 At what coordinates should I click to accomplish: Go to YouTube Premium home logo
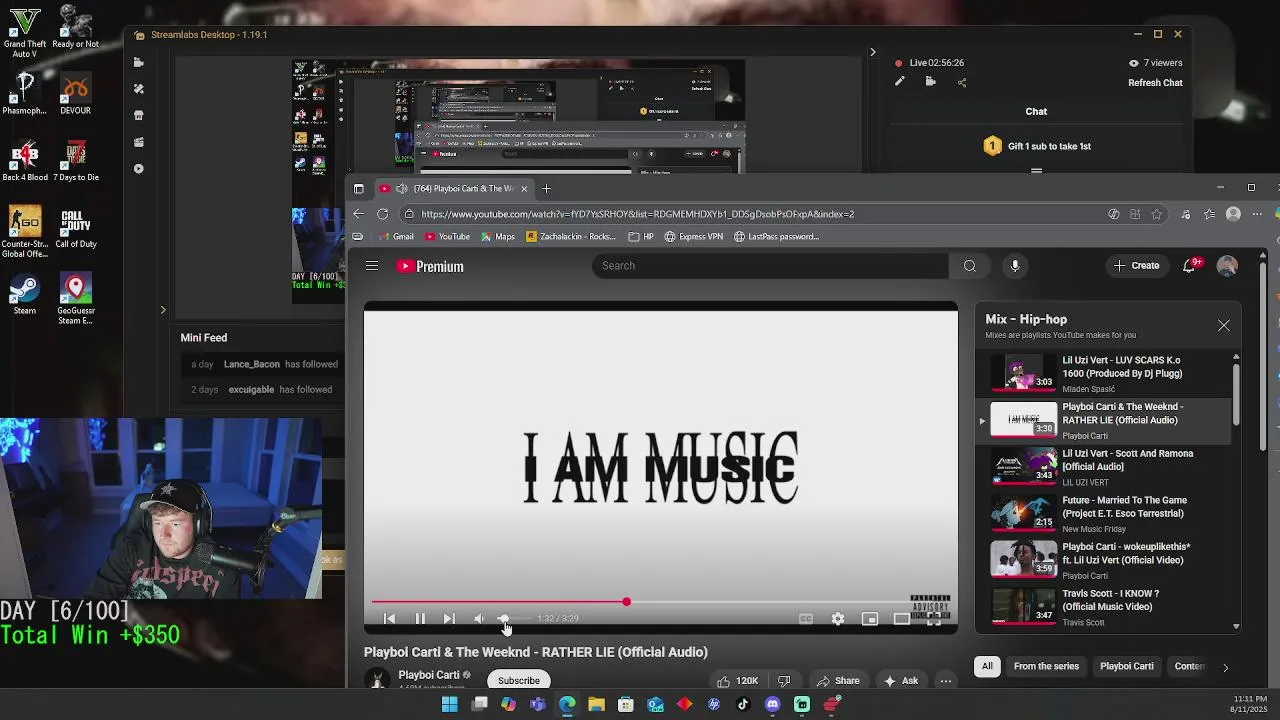point(430,266)
